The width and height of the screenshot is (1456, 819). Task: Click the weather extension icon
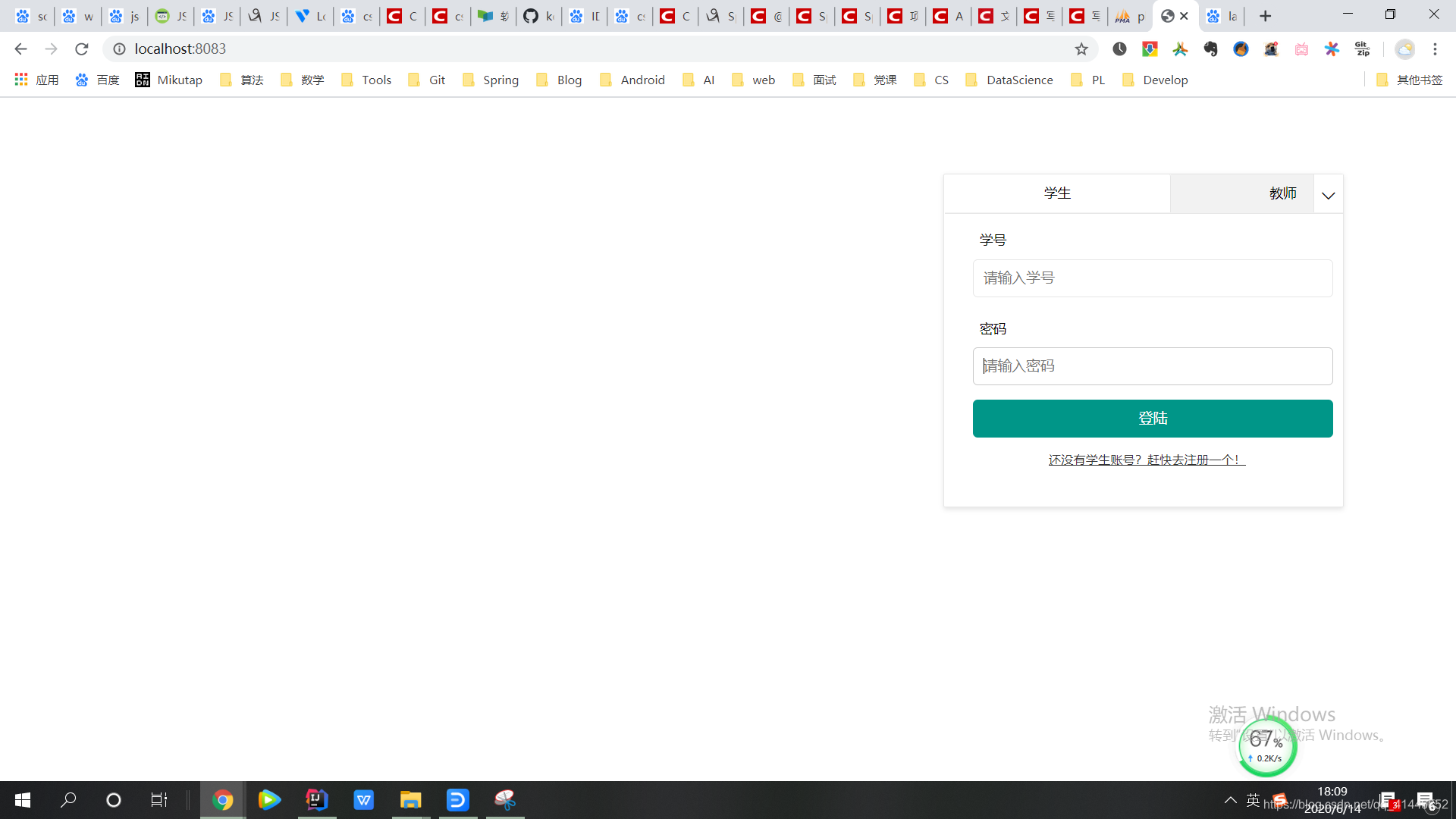1404,49
